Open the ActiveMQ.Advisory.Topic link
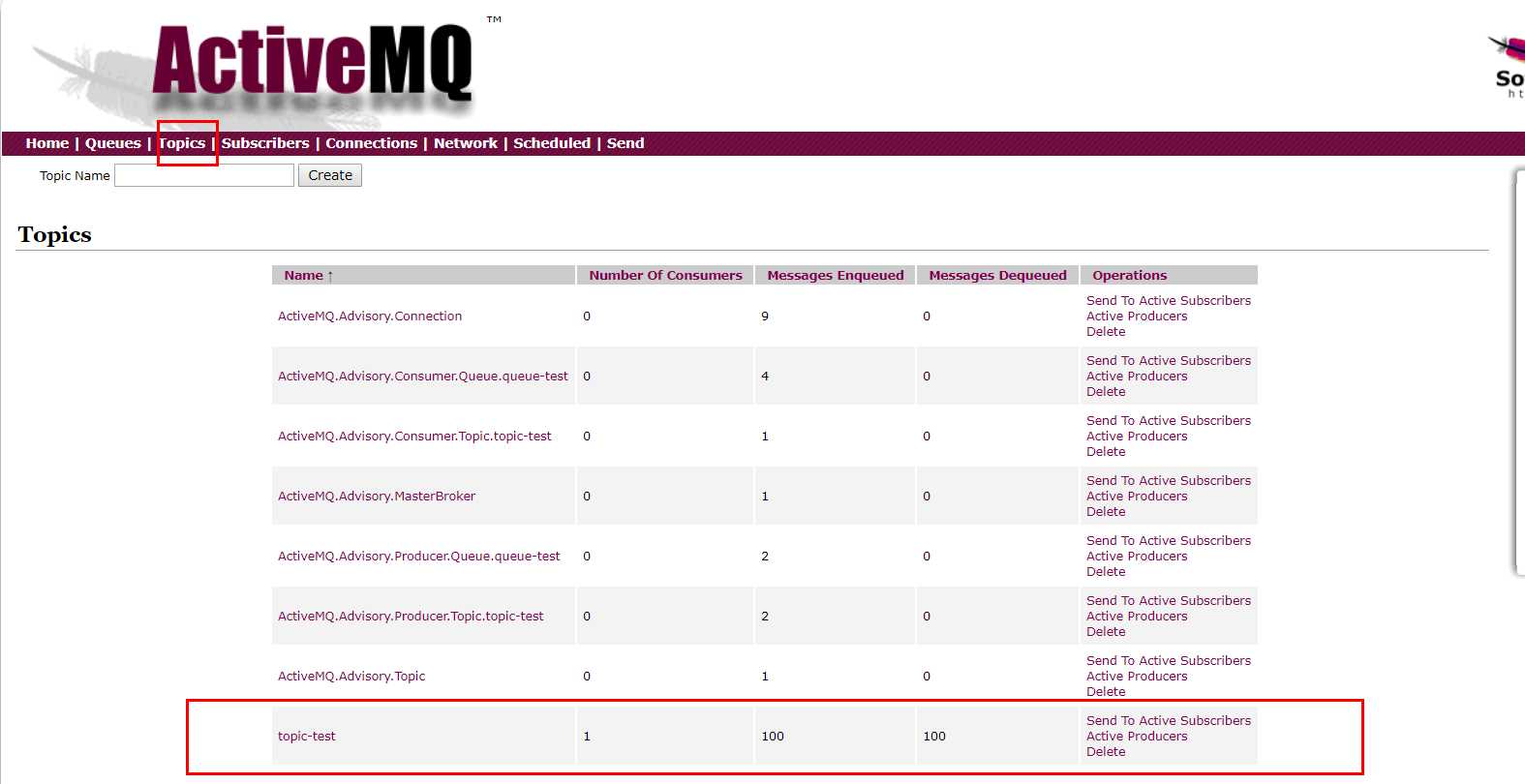 pos(351,677)
